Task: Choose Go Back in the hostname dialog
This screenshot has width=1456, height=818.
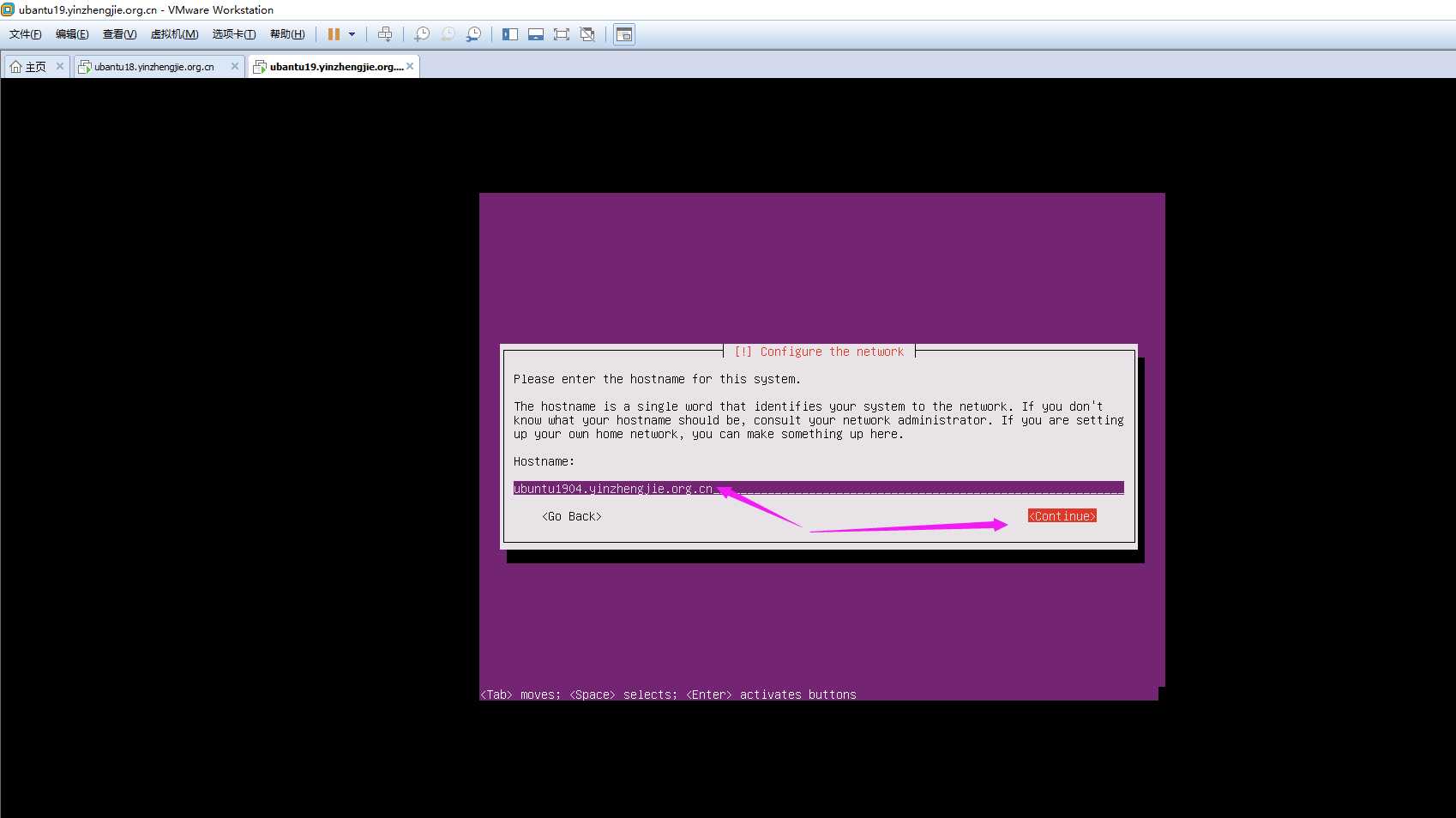Action: pyautogui.click(x=572, y=516)
